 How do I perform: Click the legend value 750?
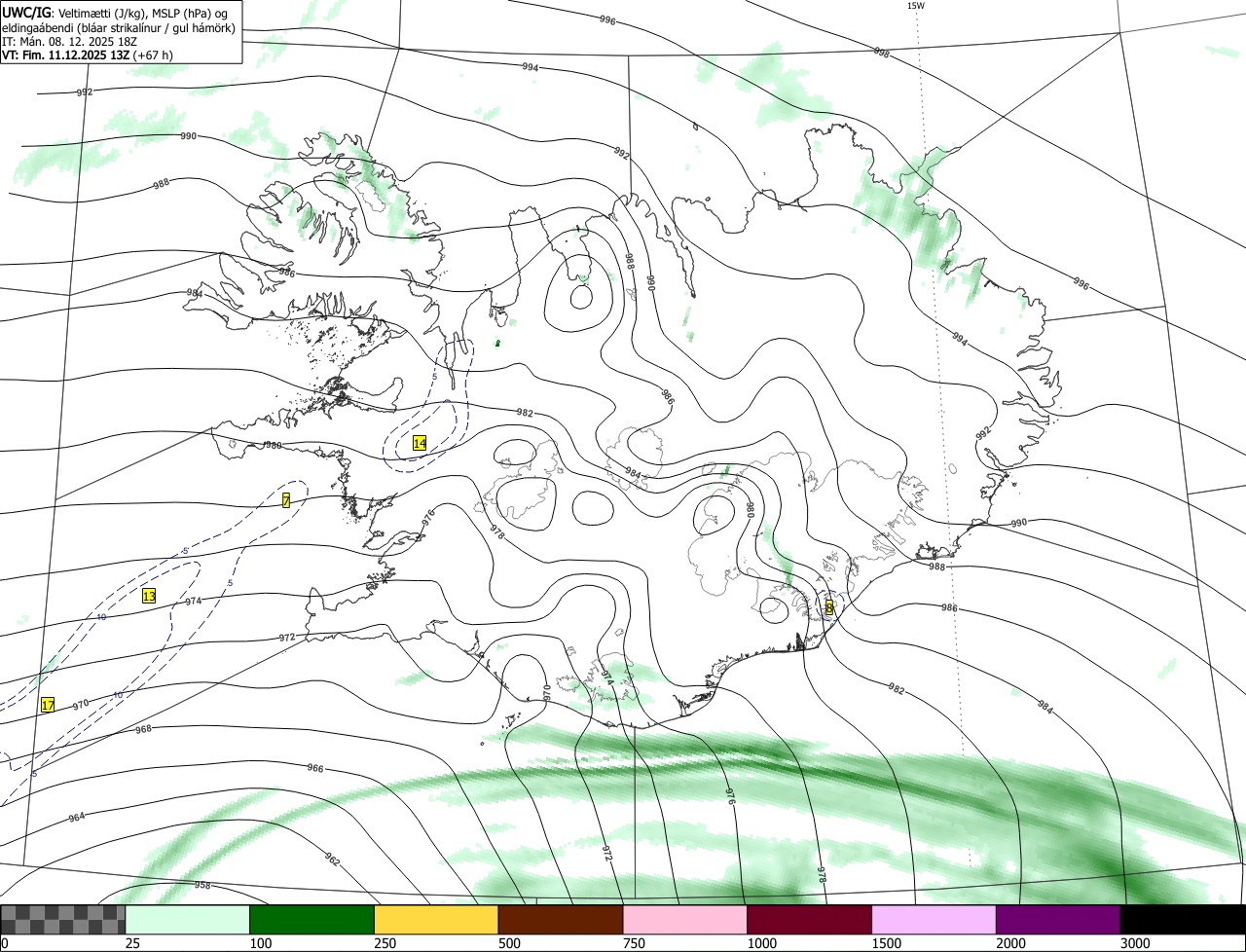[634, 943]
